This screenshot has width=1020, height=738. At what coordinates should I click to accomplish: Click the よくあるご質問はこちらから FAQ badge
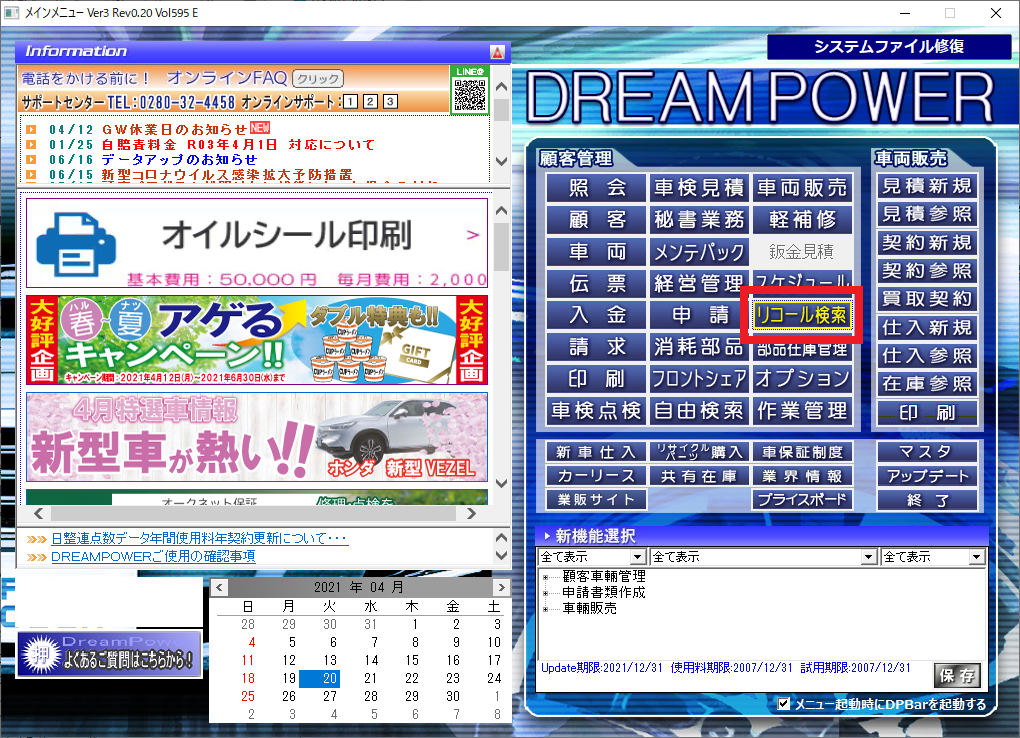click(109, 654)
